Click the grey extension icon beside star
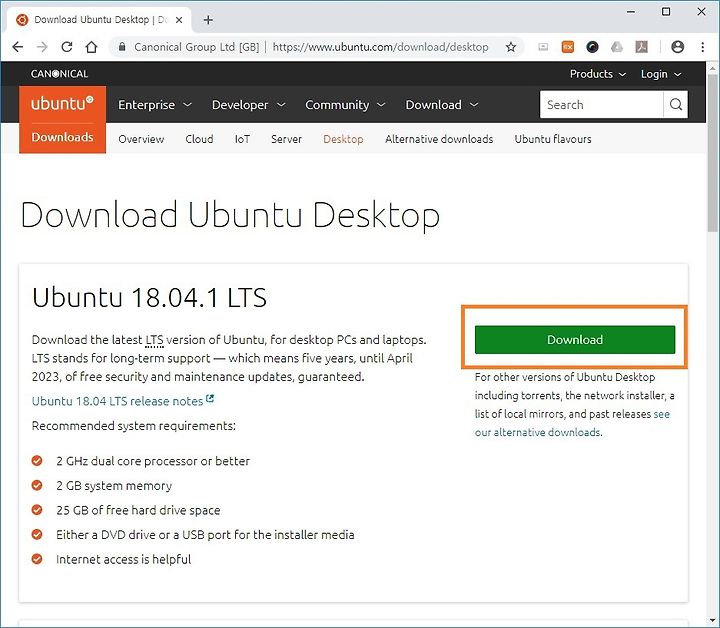The width and height of the screenshot is (720, 628). coord(543,47)
